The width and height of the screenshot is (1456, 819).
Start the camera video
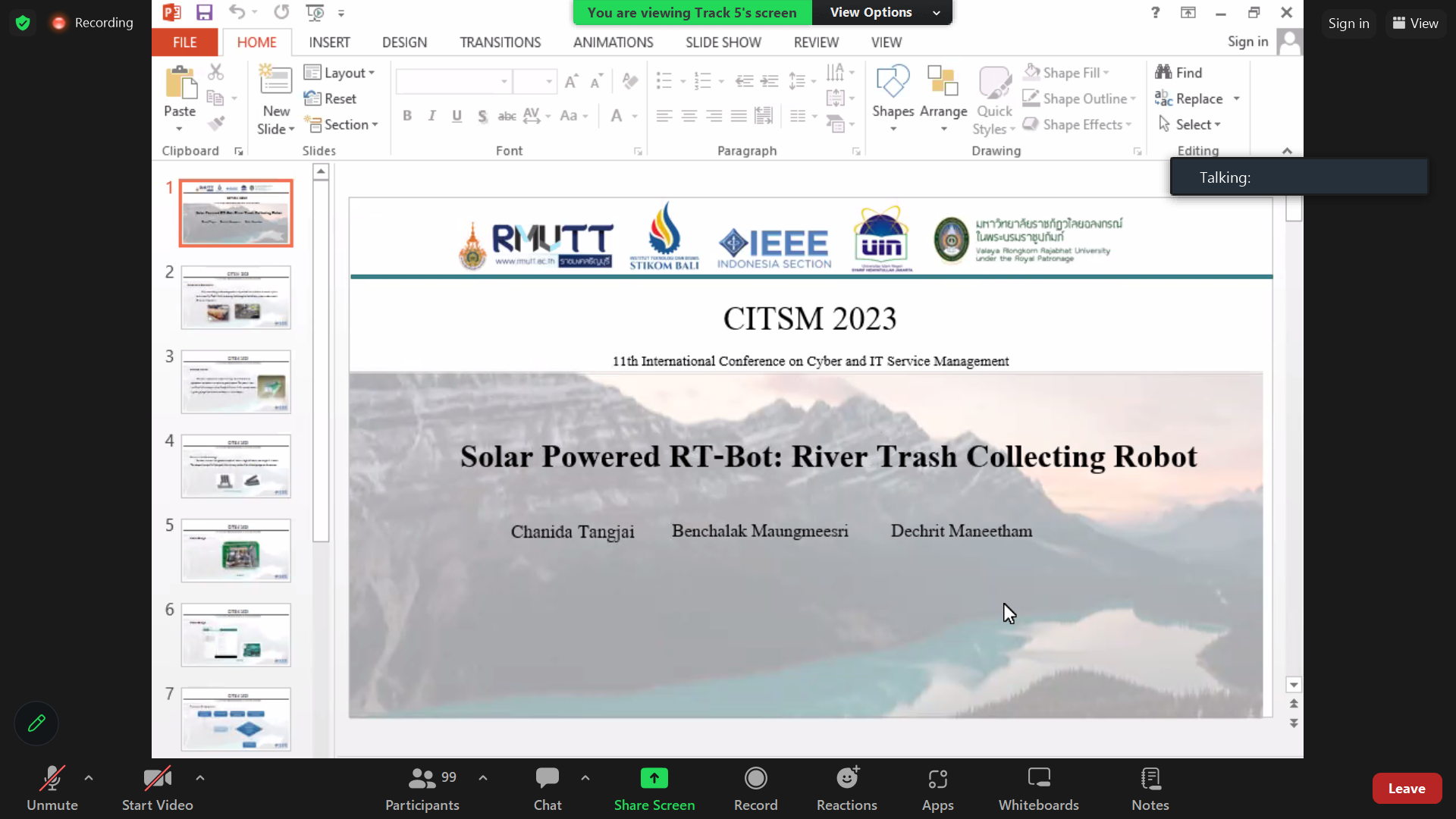pos(158,789)
